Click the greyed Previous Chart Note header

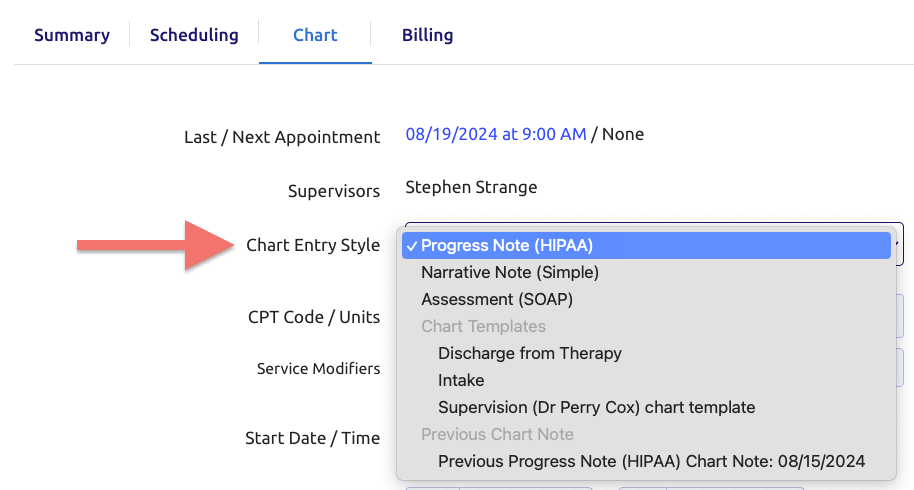(497, 434)
